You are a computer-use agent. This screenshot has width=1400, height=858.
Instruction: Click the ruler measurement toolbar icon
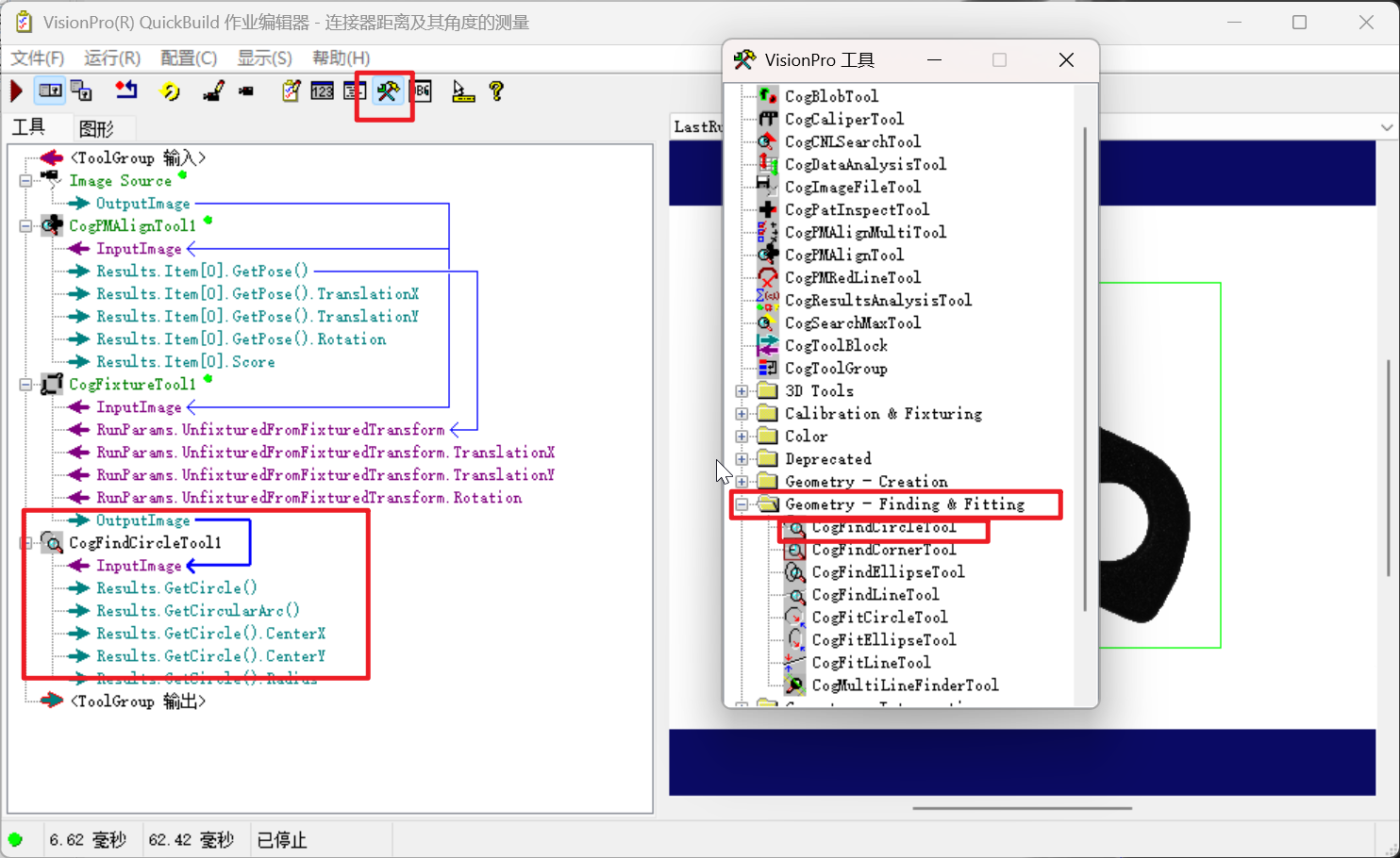point(463,91)
